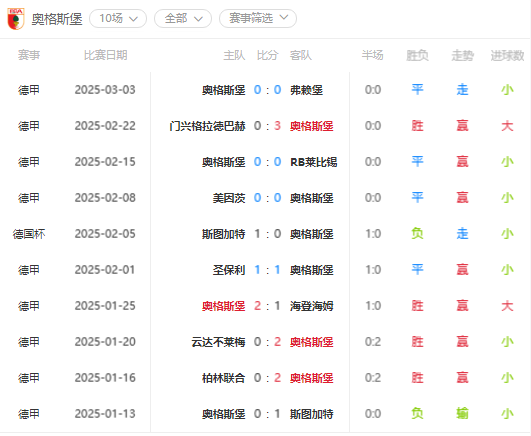The image size is (531, 436).
Task: Click the date 2025-02-22
Action: coord(105,126)
